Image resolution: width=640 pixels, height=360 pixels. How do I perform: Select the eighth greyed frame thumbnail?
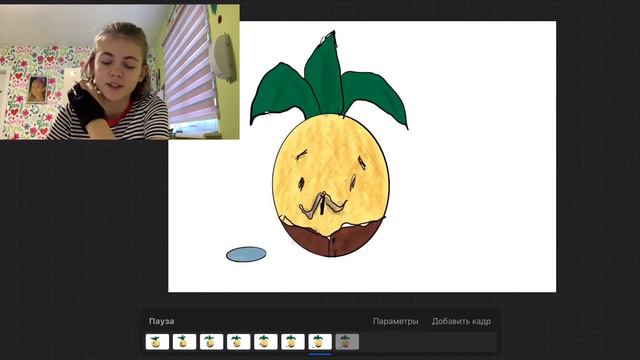tap(347, 342)
